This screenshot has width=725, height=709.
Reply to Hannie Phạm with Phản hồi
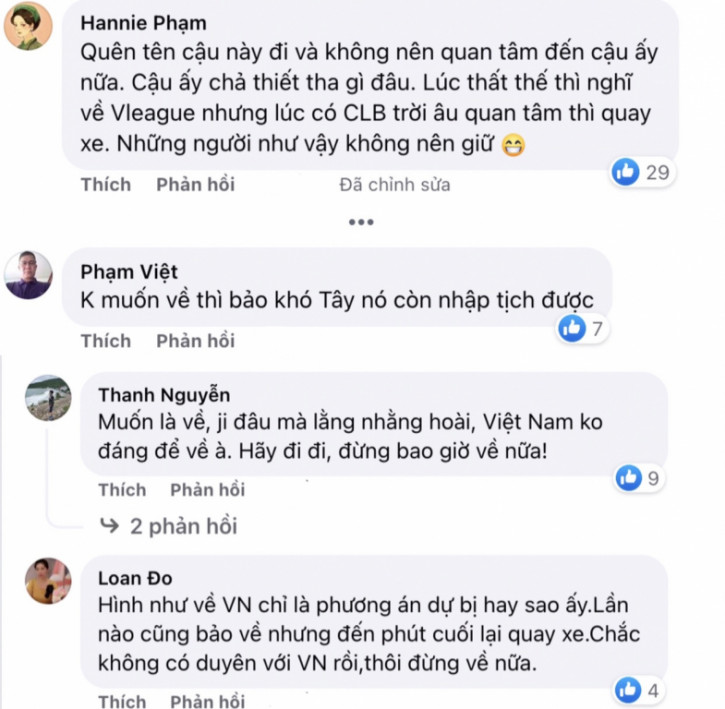pyautogui.click(x=196, y=185)
